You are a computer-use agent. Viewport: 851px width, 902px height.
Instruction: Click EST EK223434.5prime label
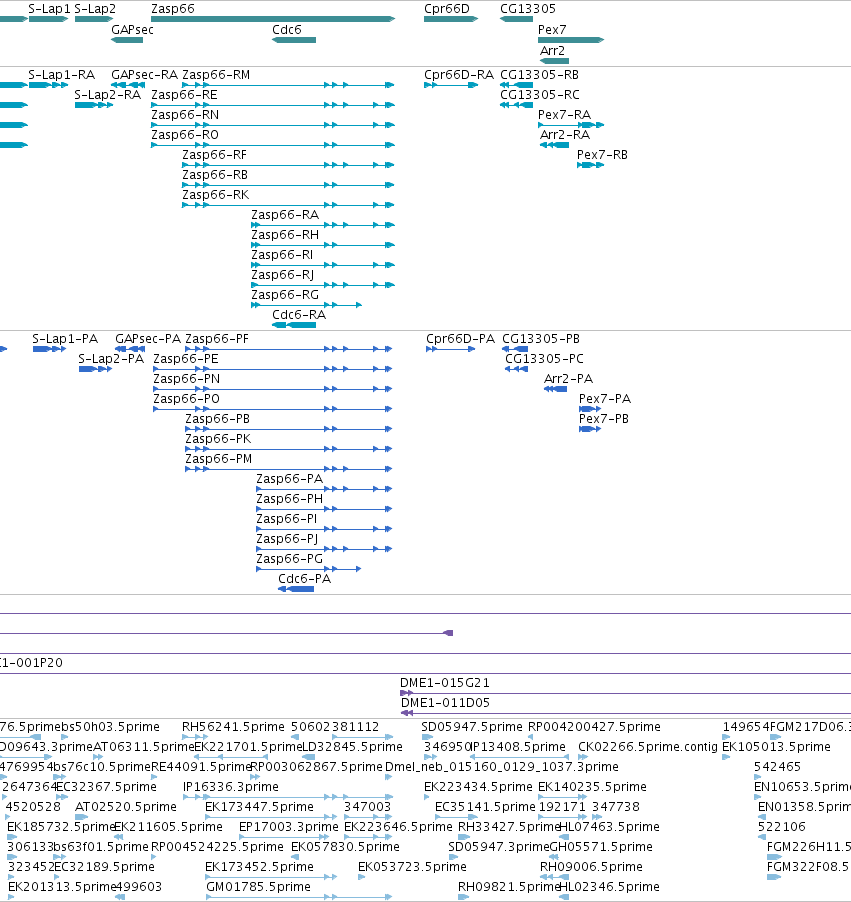(478, 787)
